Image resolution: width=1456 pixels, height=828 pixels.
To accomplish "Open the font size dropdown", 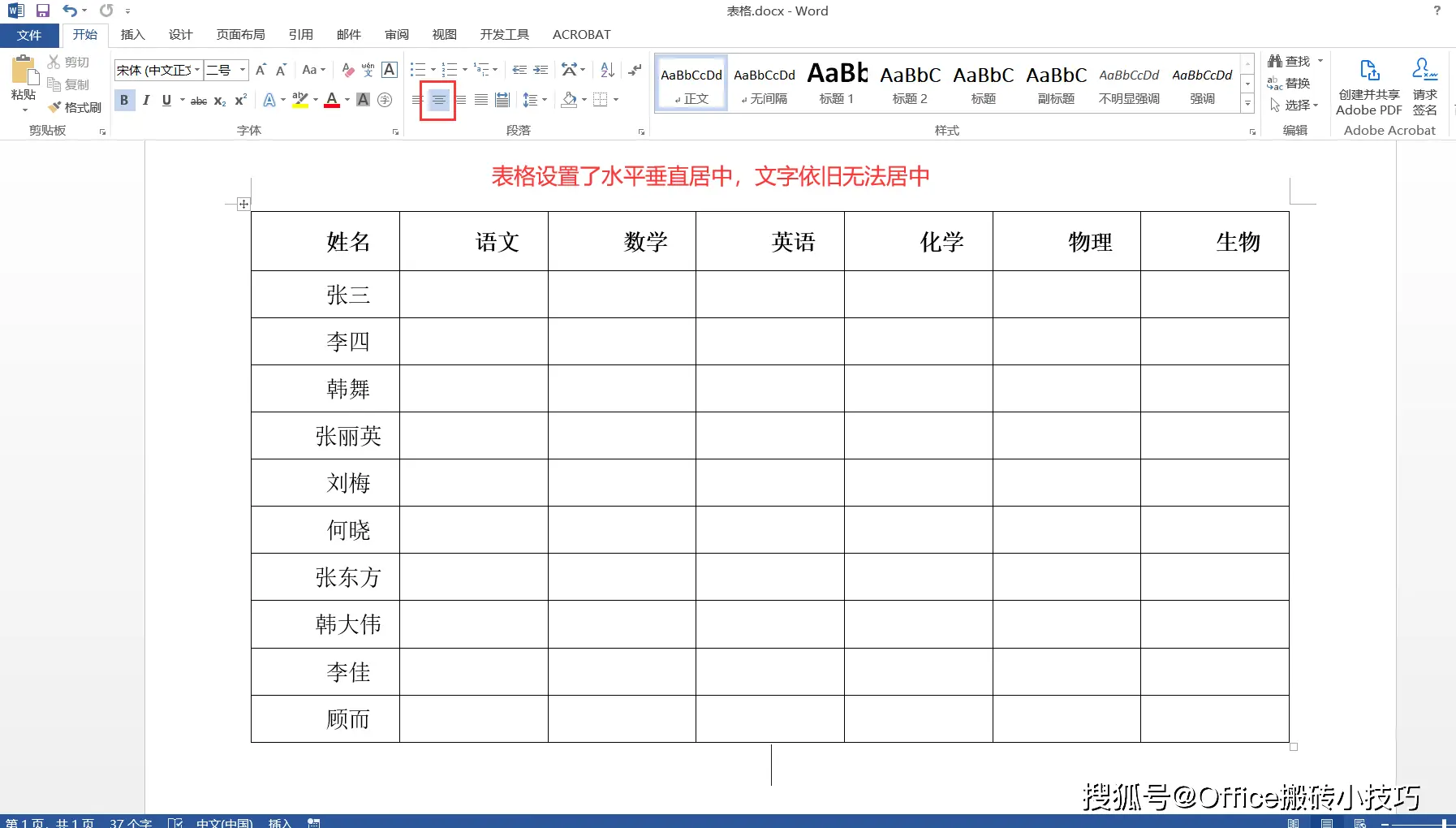I will coord(241,70).
